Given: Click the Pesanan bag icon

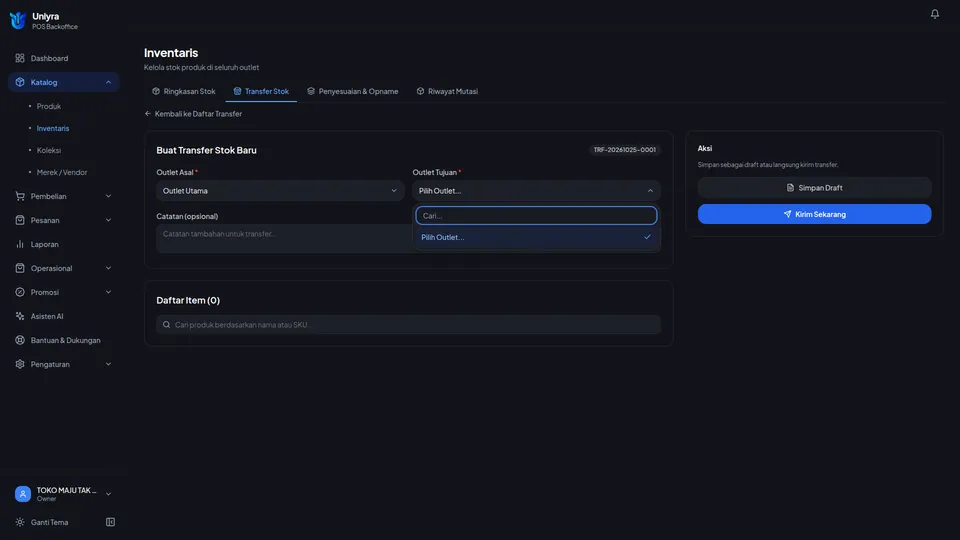Looking at the screenshot, I should point(20,220).
